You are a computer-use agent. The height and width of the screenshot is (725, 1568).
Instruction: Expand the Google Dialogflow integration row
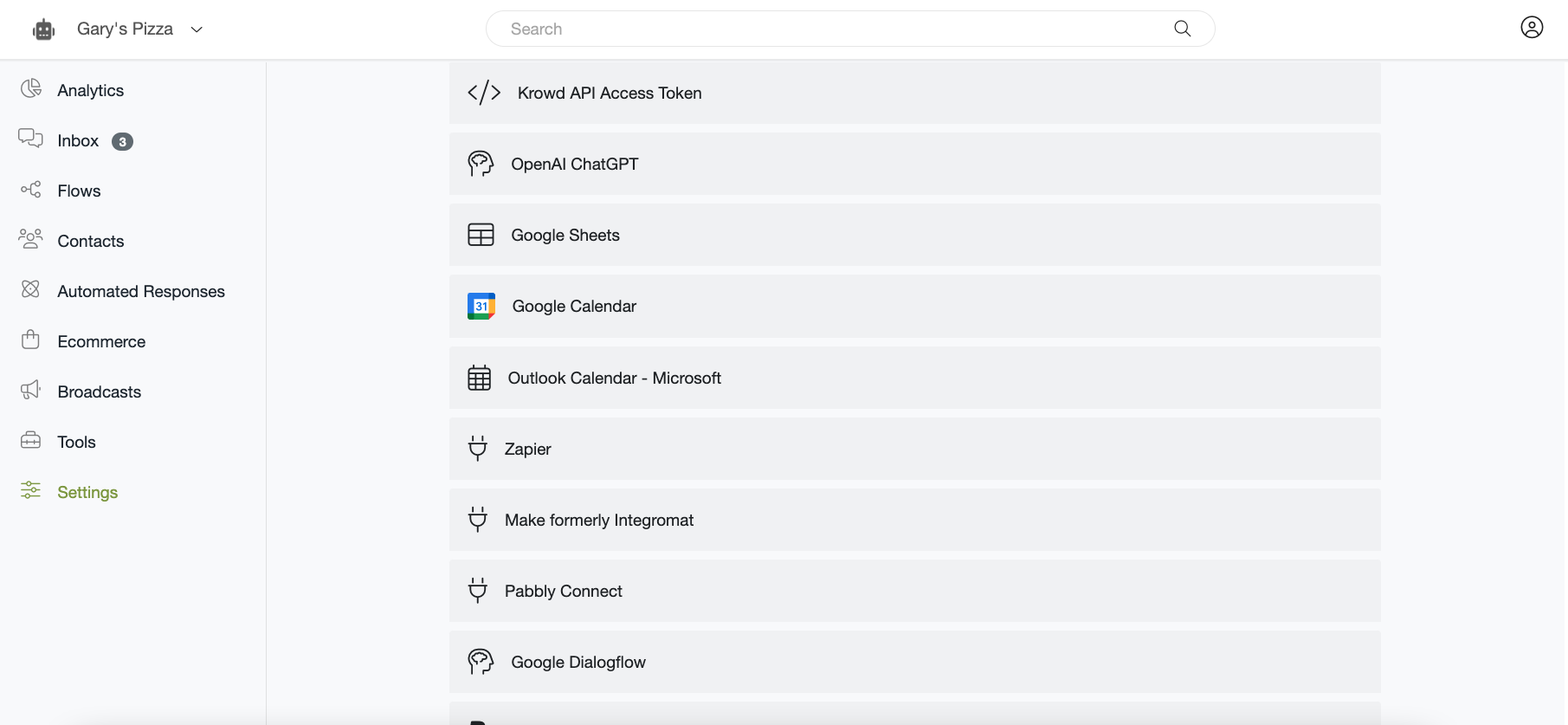[x=913, y=662]
